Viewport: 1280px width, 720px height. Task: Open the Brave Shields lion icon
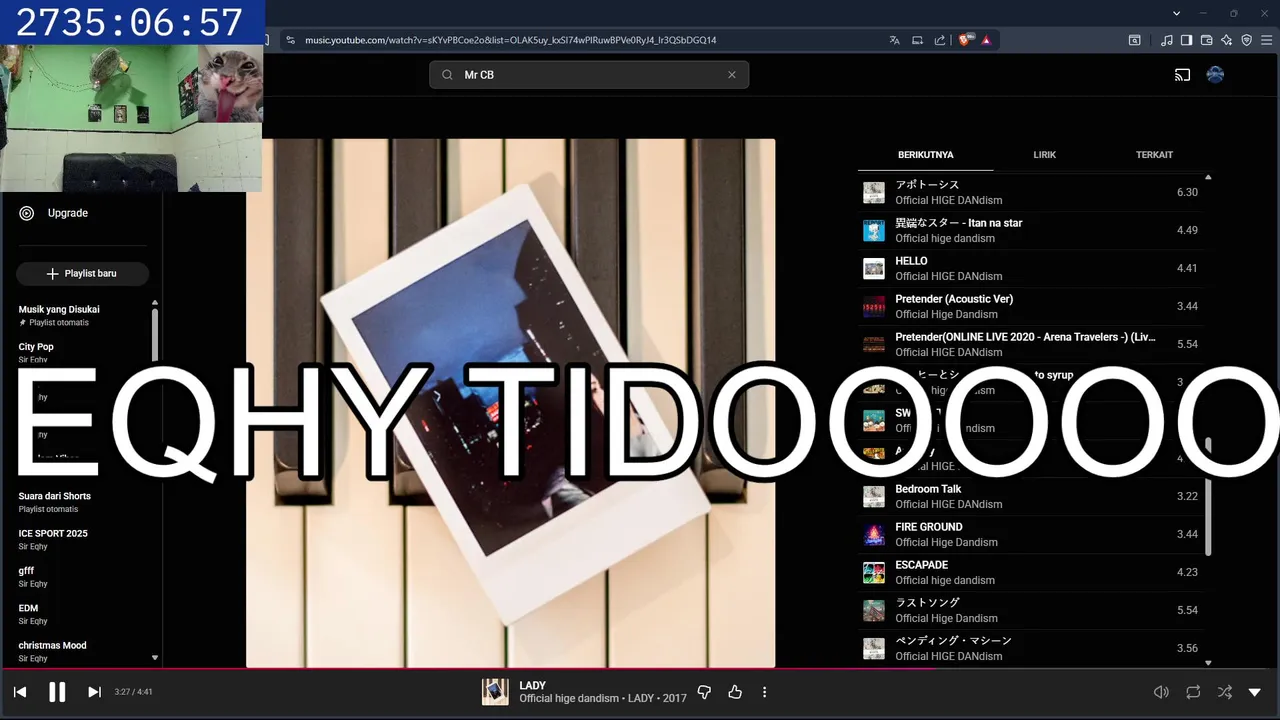tap(966, 40)
